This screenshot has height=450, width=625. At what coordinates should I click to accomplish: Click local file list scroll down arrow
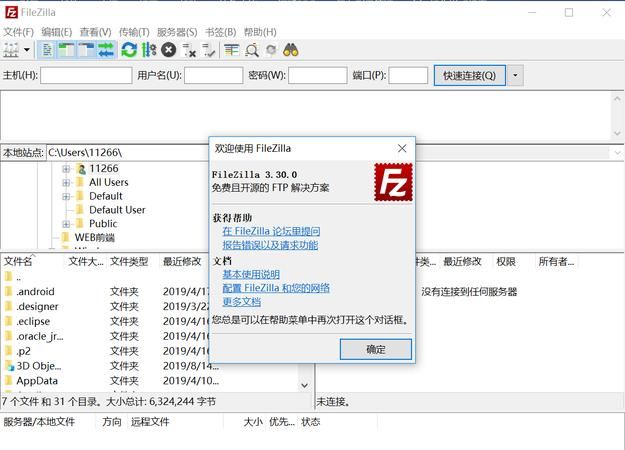(305, 385)
